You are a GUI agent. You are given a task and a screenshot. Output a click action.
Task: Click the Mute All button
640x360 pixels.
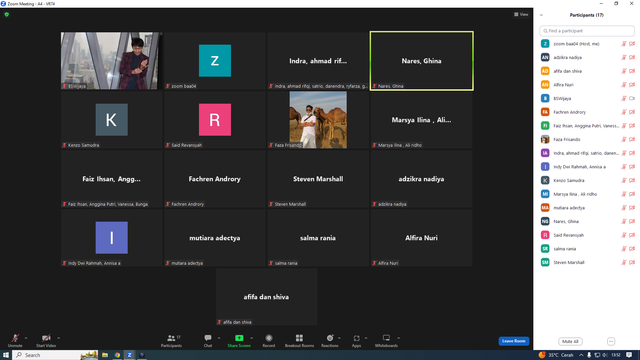[x=570, y=341]
